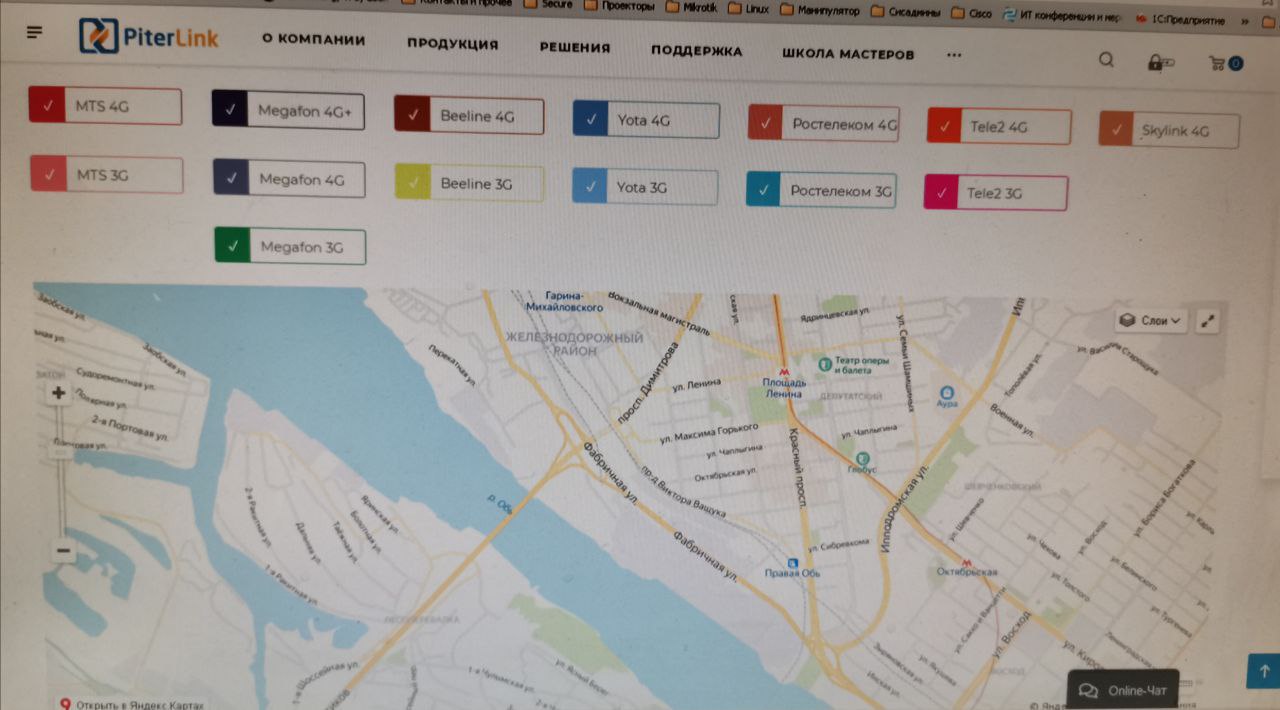Click the Аура map marker
This screenshot has height=710, width=1280.
pyautogui.click(x=947, y=392)
